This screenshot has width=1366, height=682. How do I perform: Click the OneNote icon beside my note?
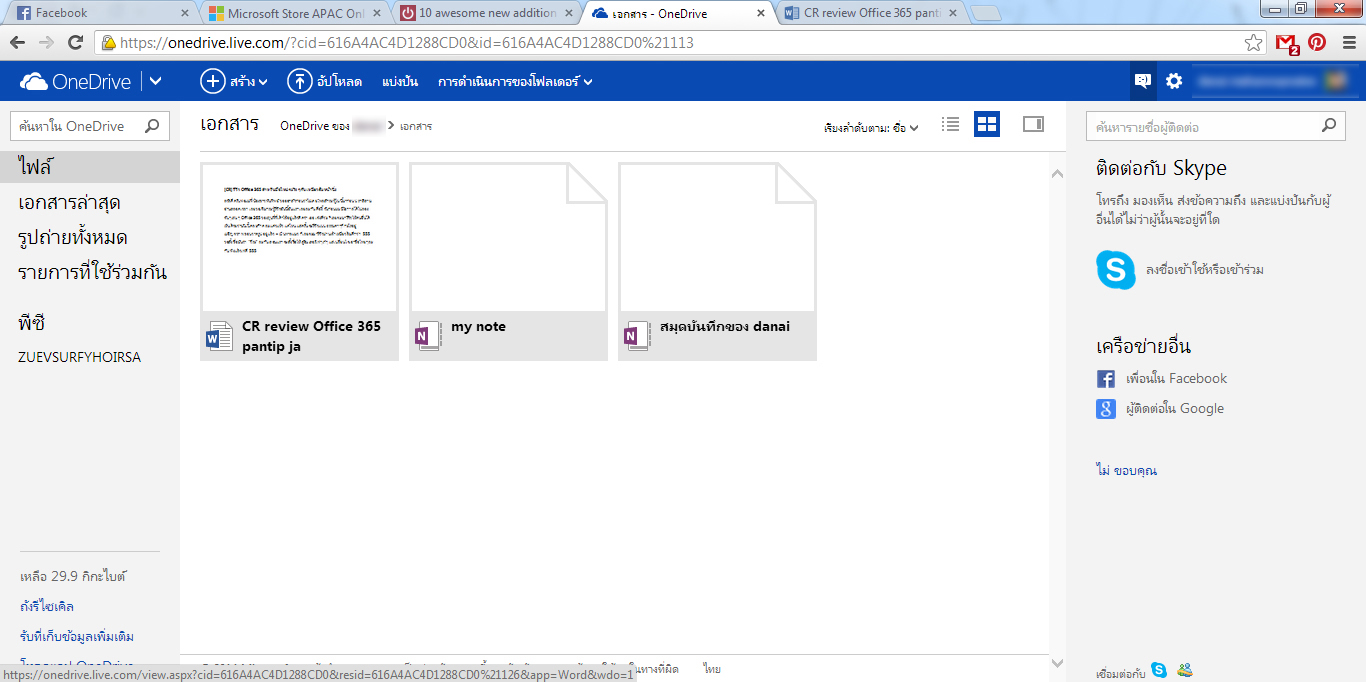coord(428,337)
